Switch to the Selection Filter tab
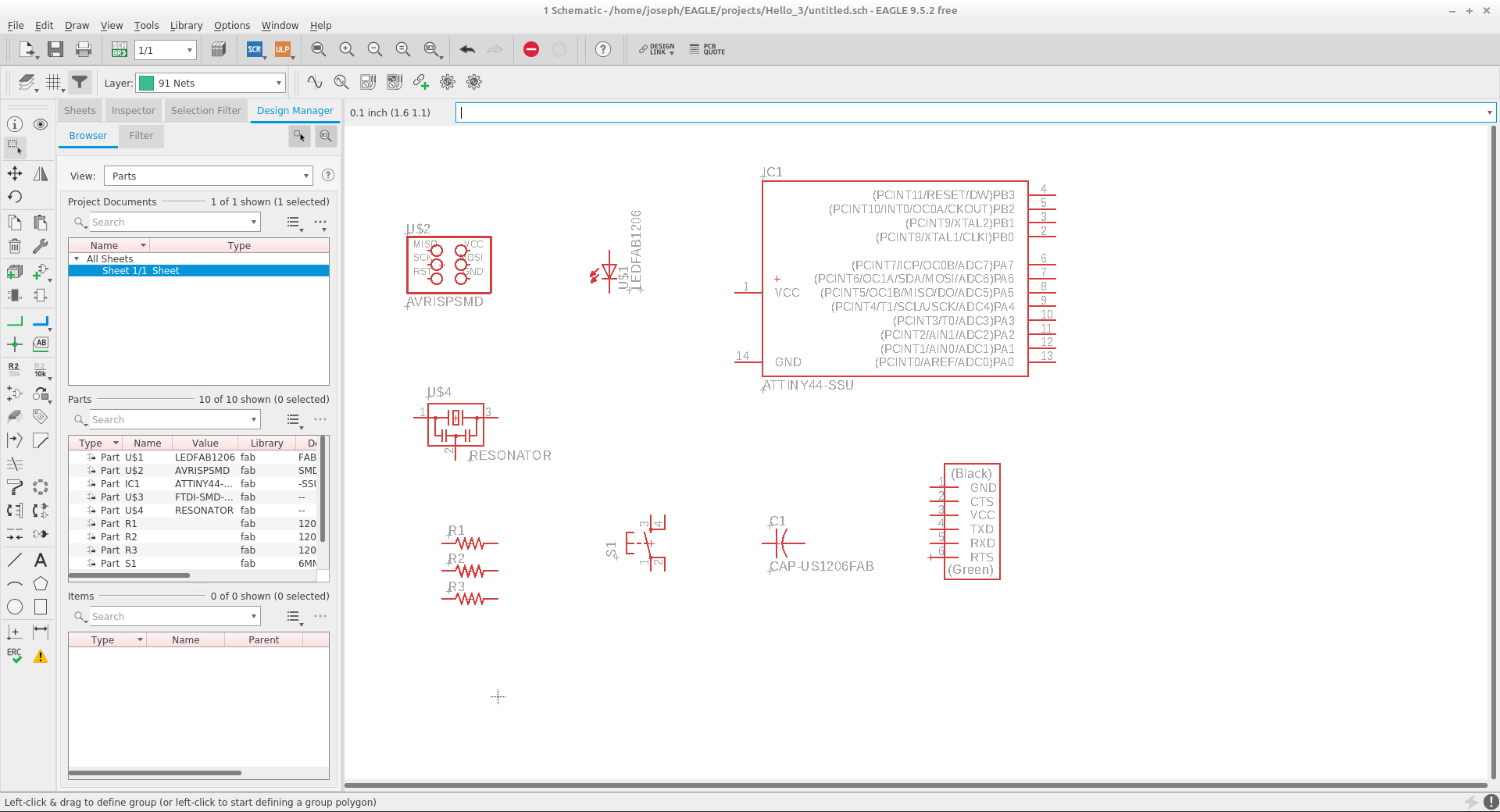The image size is (1500, 812). [x=206, y=111]
